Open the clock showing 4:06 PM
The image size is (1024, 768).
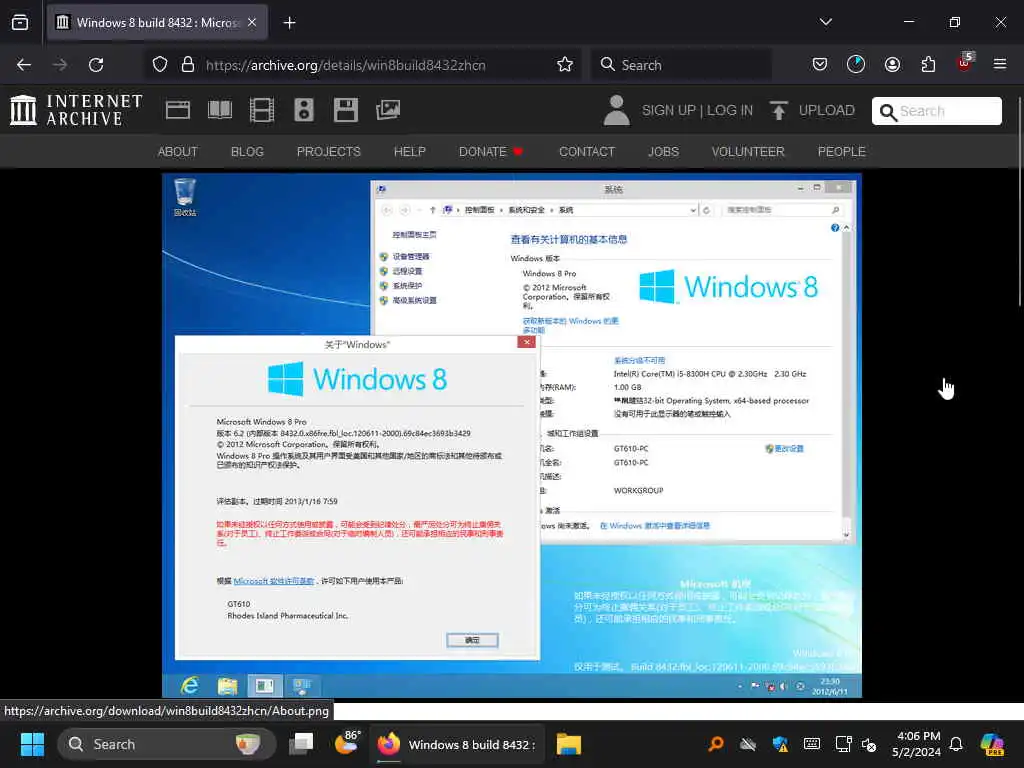tap(917, 744)
